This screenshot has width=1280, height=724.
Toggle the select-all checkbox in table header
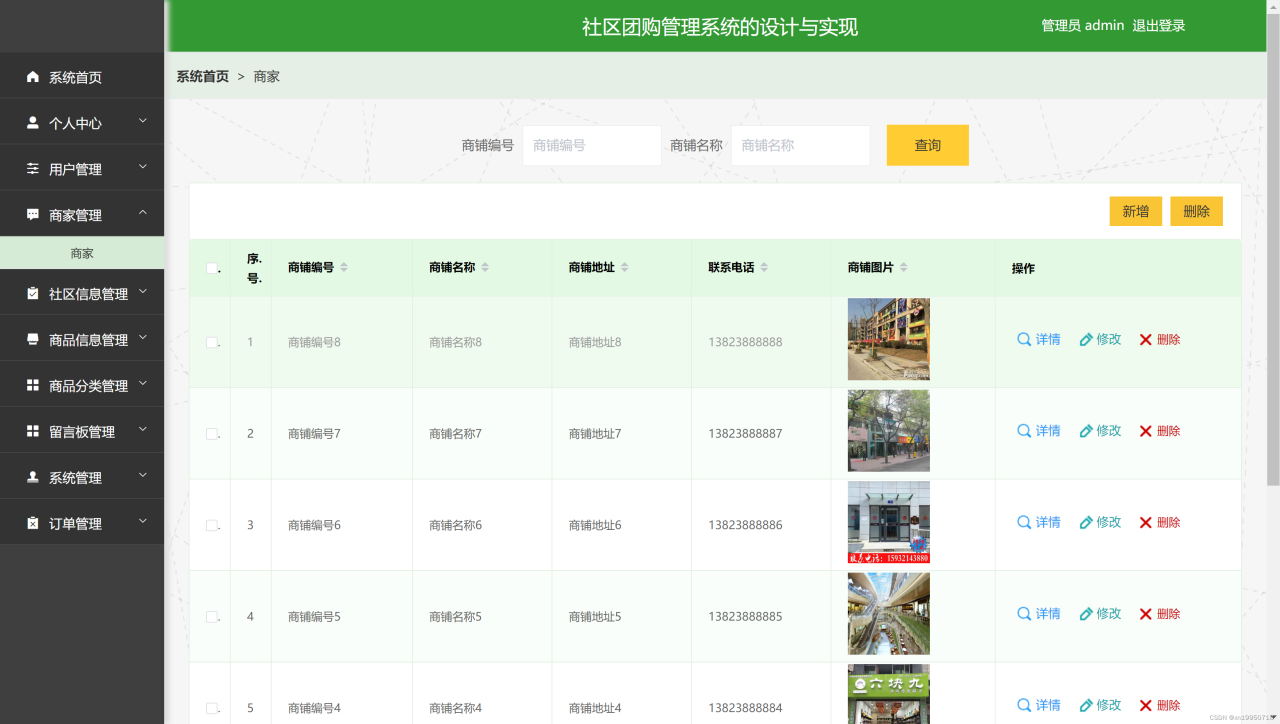pyautogui.click(x=212, y=268)
